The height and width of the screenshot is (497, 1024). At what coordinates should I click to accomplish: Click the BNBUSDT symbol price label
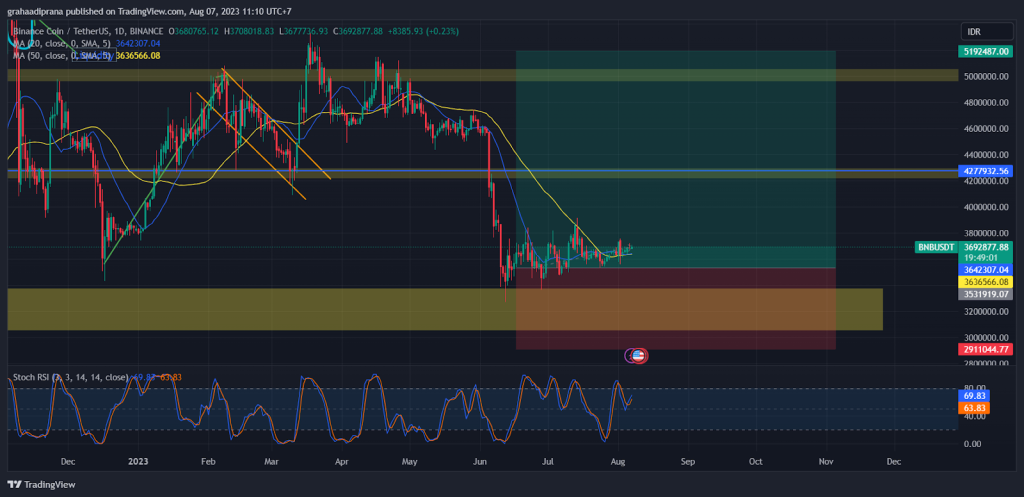(x=936, y=247)
